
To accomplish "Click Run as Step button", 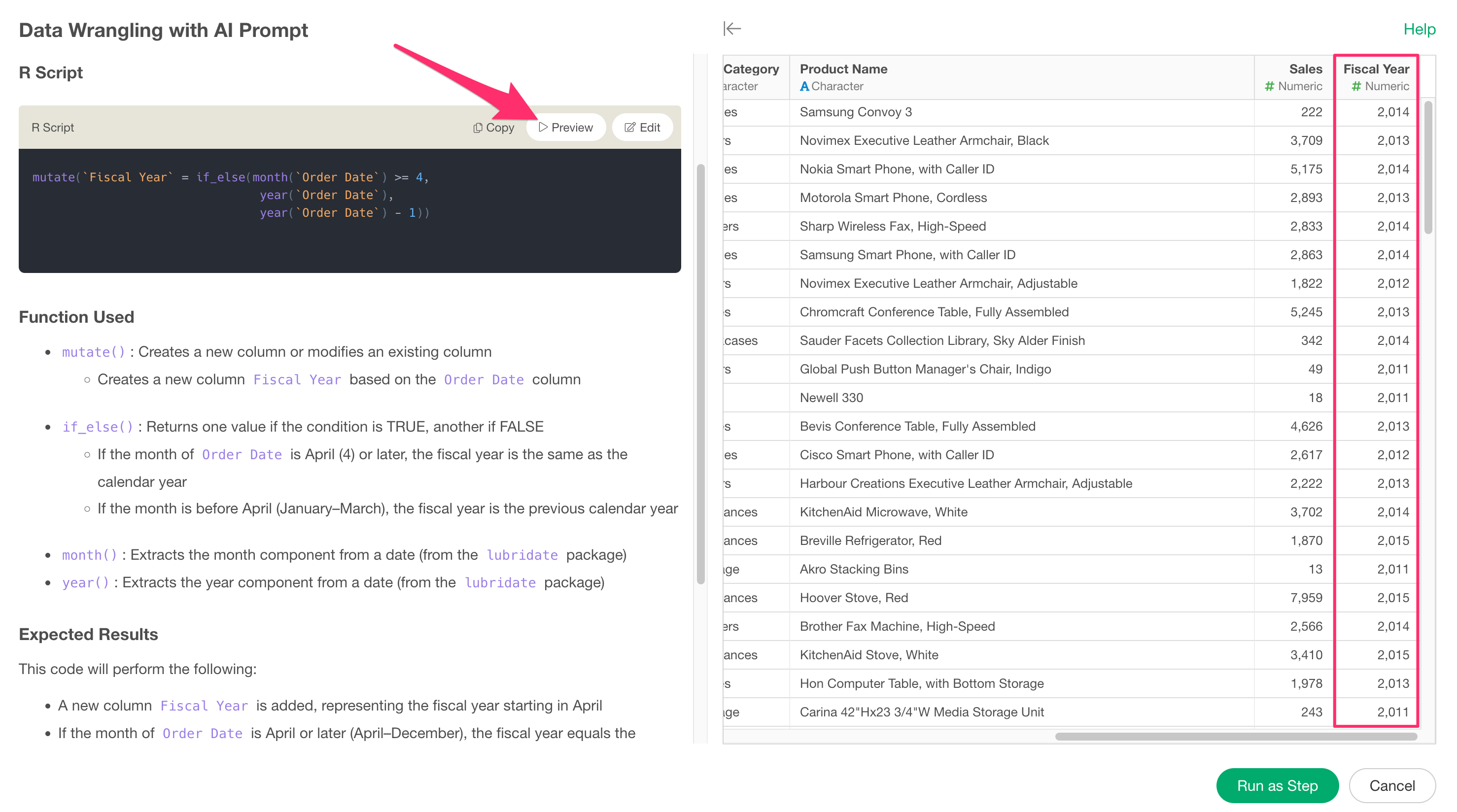I will click(1277, 785).
